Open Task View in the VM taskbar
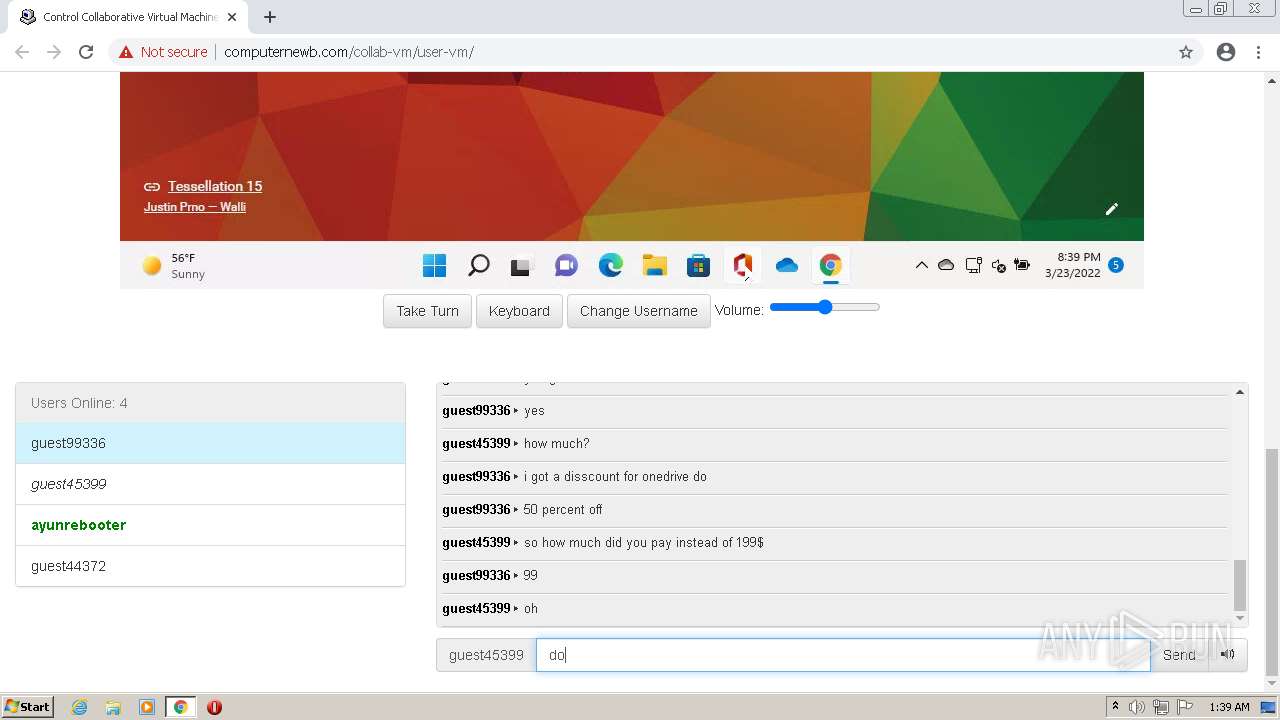1280x720 pixels. coord(521,266)
